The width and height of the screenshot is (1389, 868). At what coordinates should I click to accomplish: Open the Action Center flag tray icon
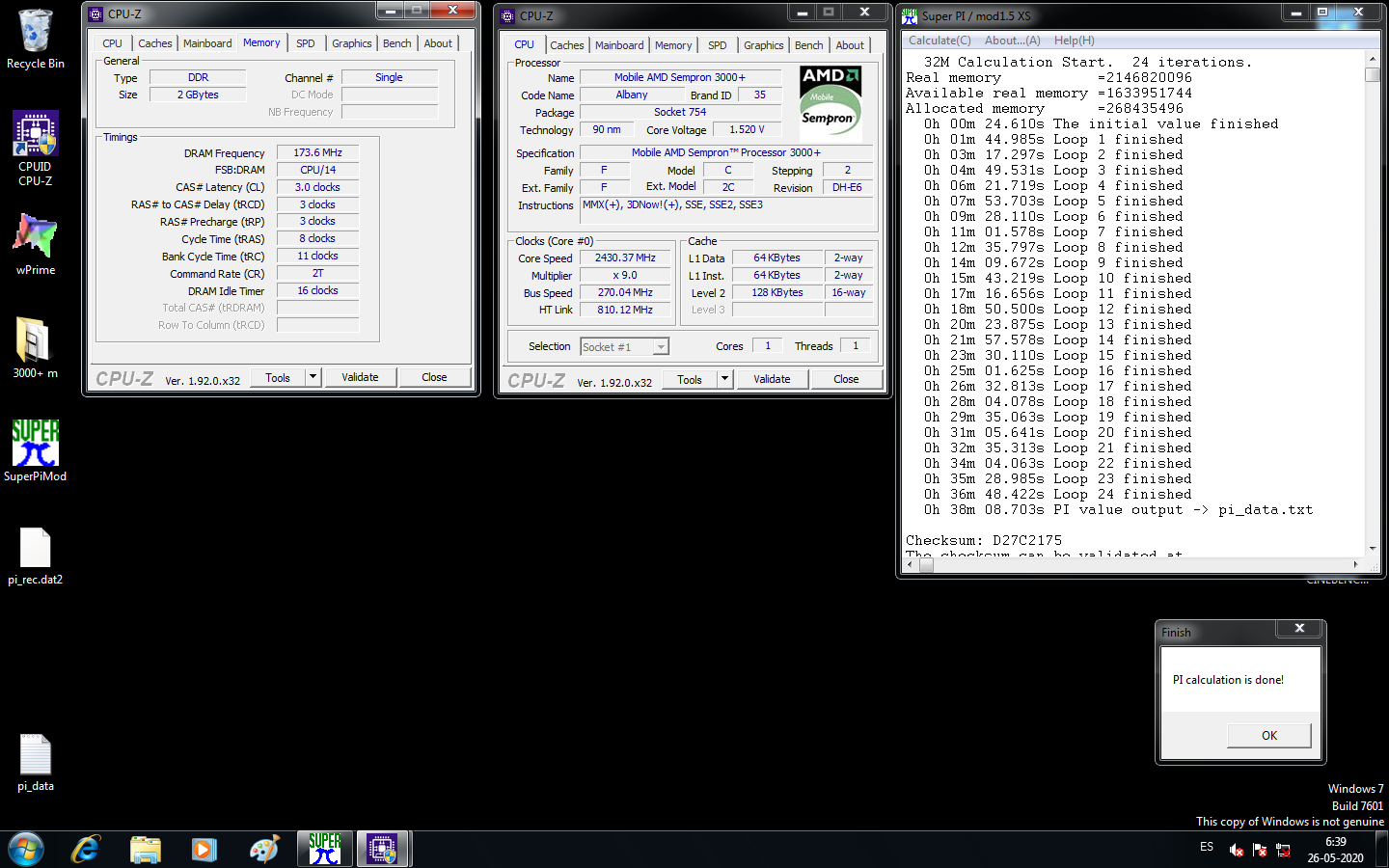tap(1260, 850)
